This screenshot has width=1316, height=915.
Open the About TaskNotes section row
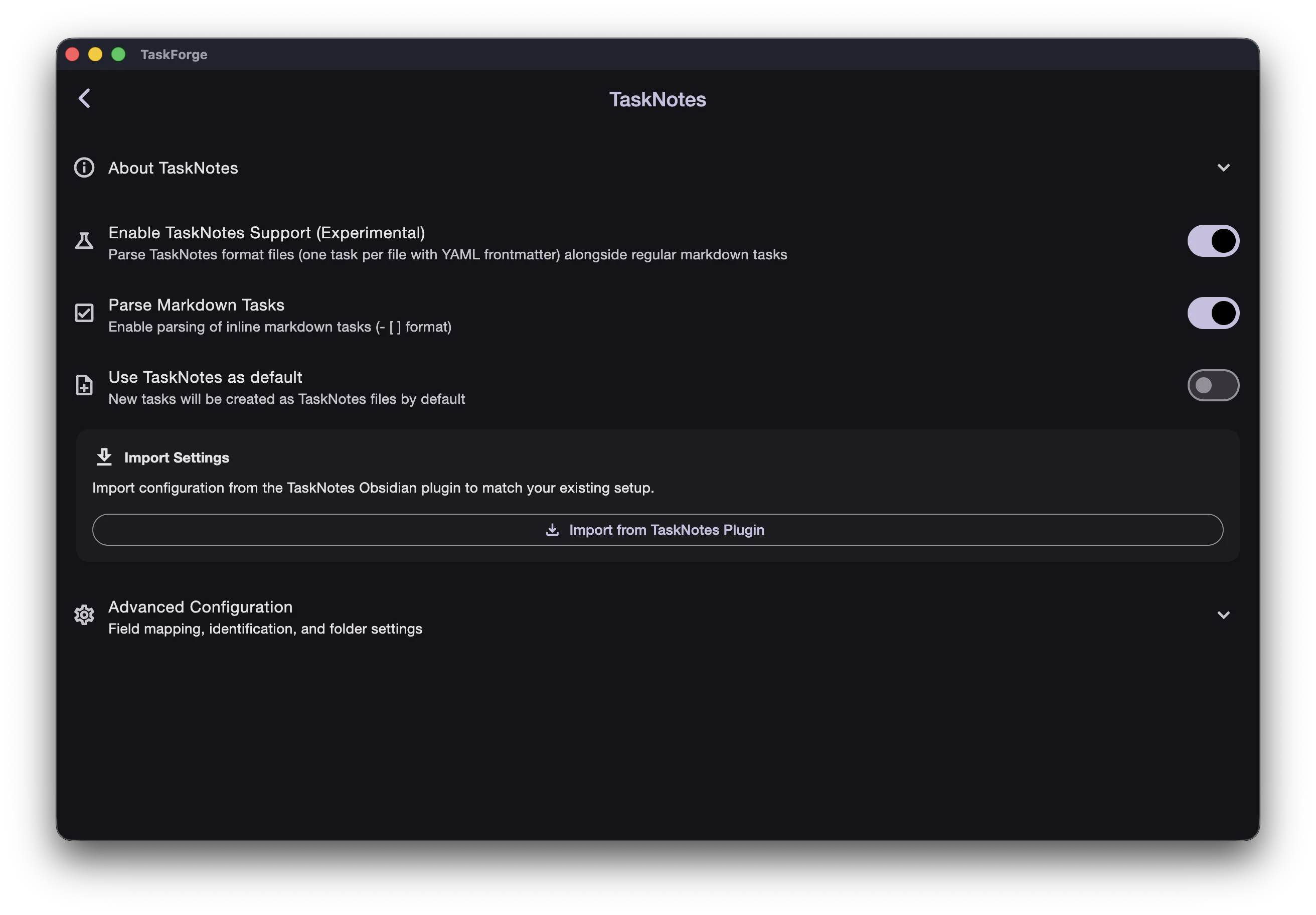click(x=173, y=168)
